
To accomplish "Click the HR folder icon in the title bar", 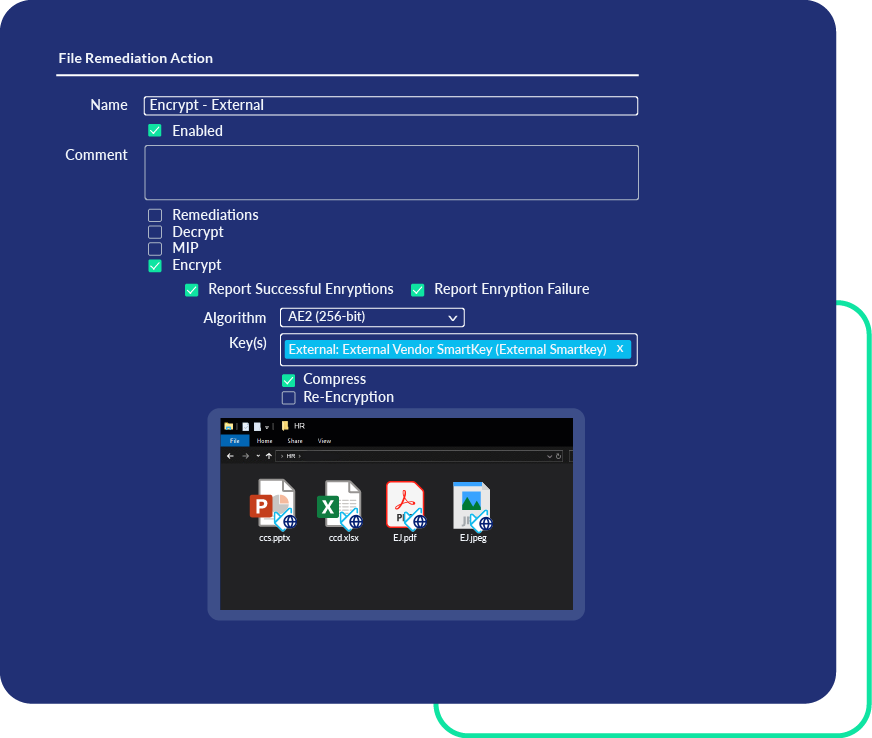I will [x=285, y=426].
